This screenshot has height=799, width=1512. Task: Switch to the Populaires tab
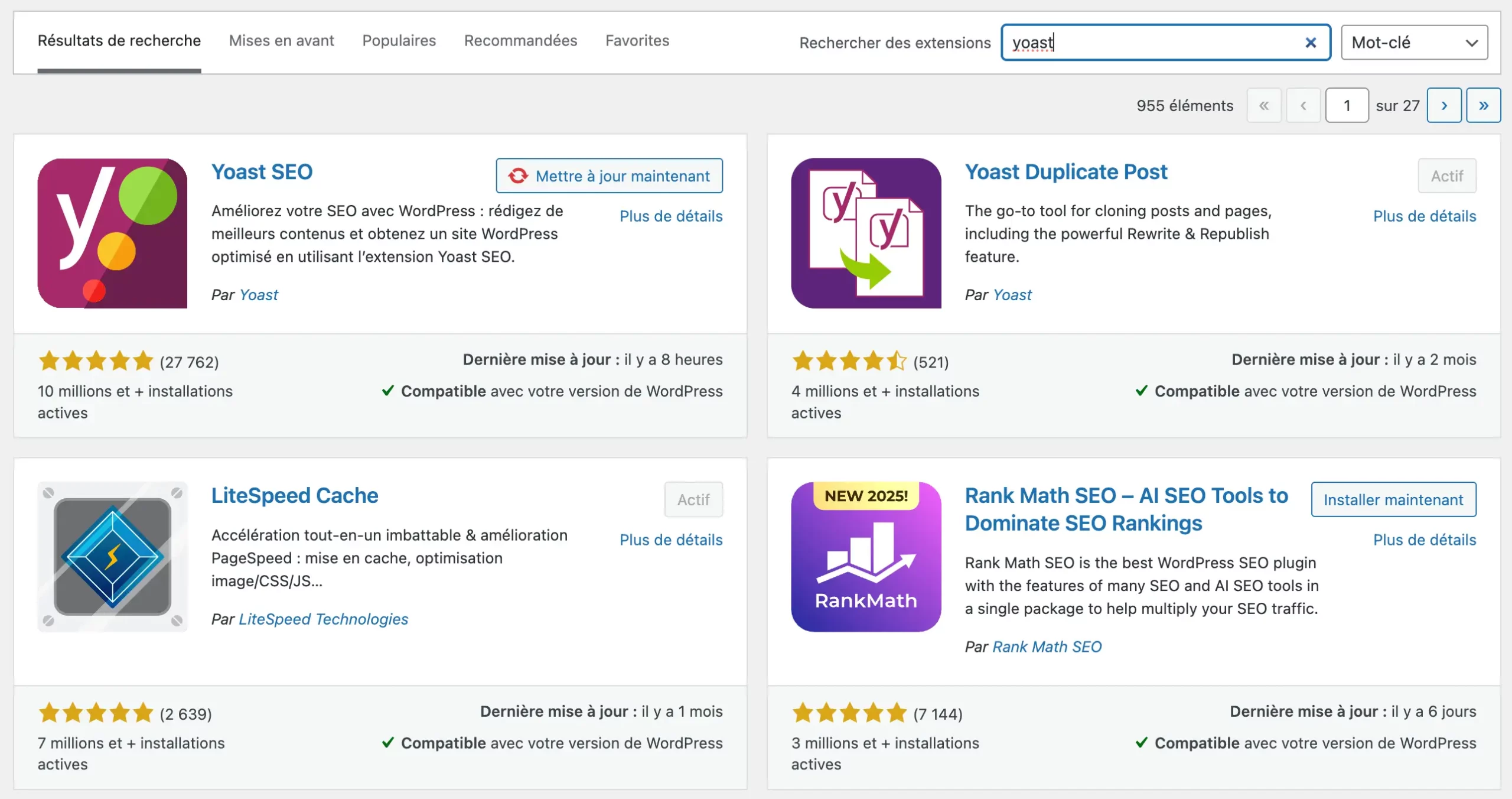tap(399, 40)
